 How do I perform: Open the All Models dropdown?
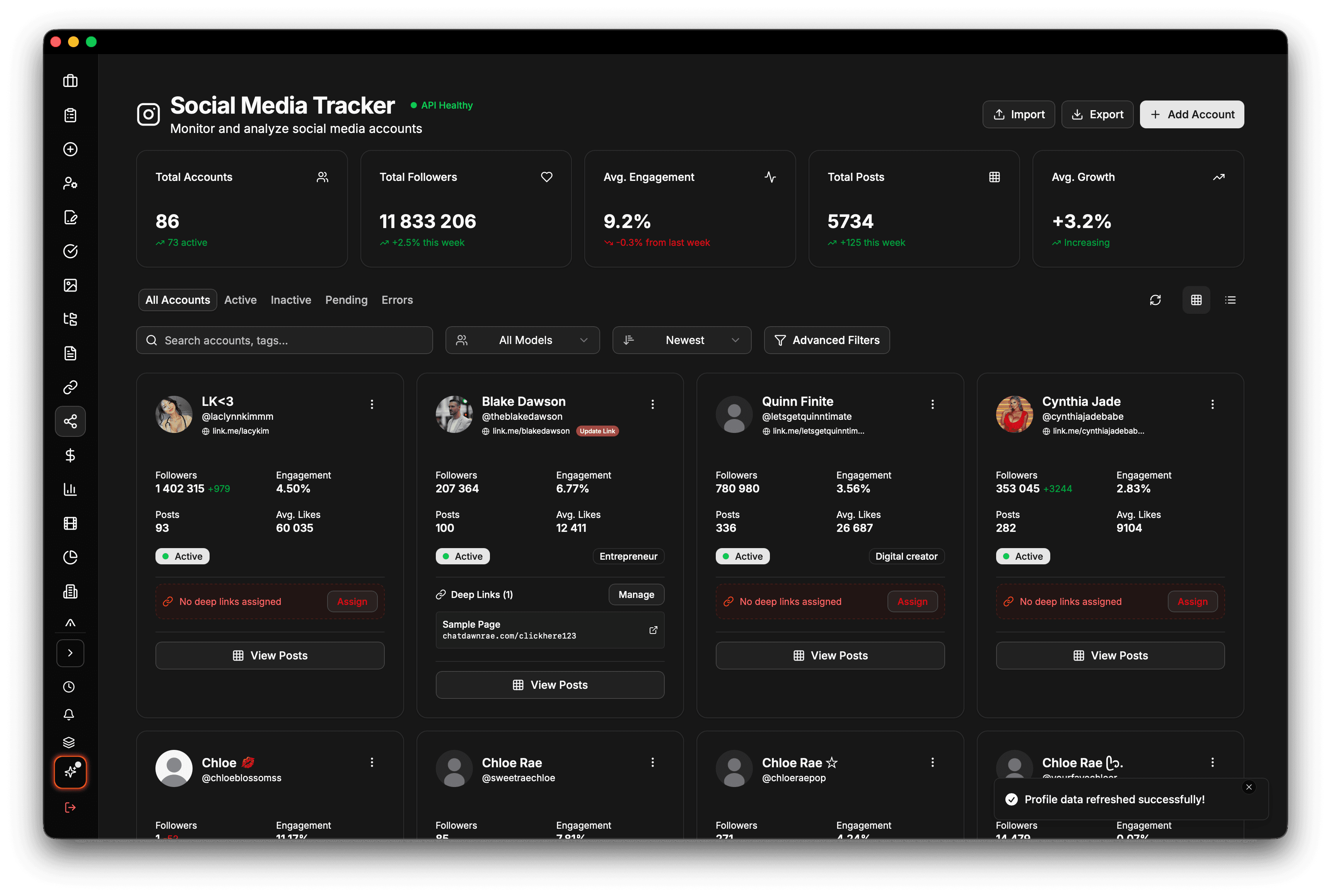[x=522, y=340]
